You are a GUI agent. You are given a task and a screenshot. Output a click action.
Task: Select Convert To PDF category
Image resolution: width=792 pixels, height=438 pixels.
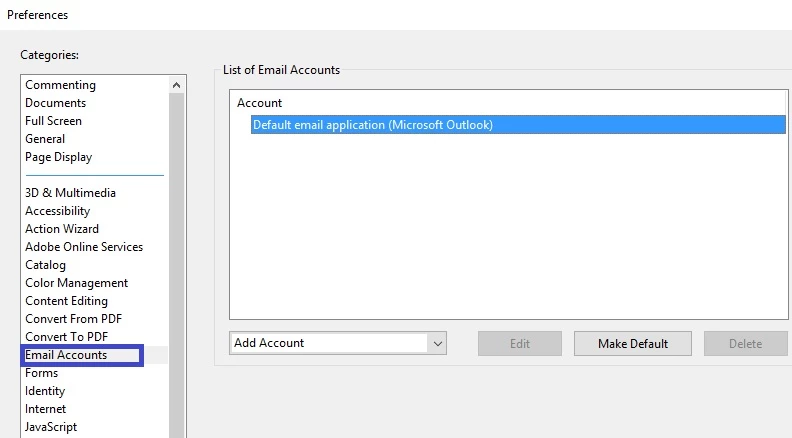click(67, 337)
